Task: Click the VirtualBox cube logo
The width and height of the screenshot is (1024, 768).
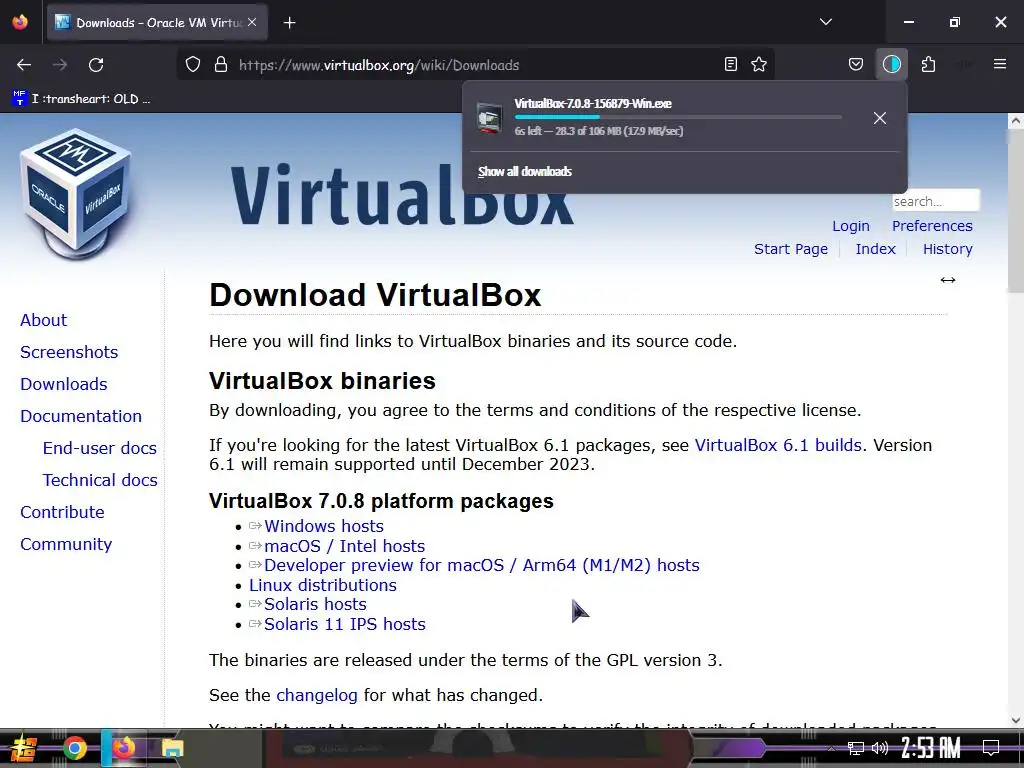Action: coord(76,194)
